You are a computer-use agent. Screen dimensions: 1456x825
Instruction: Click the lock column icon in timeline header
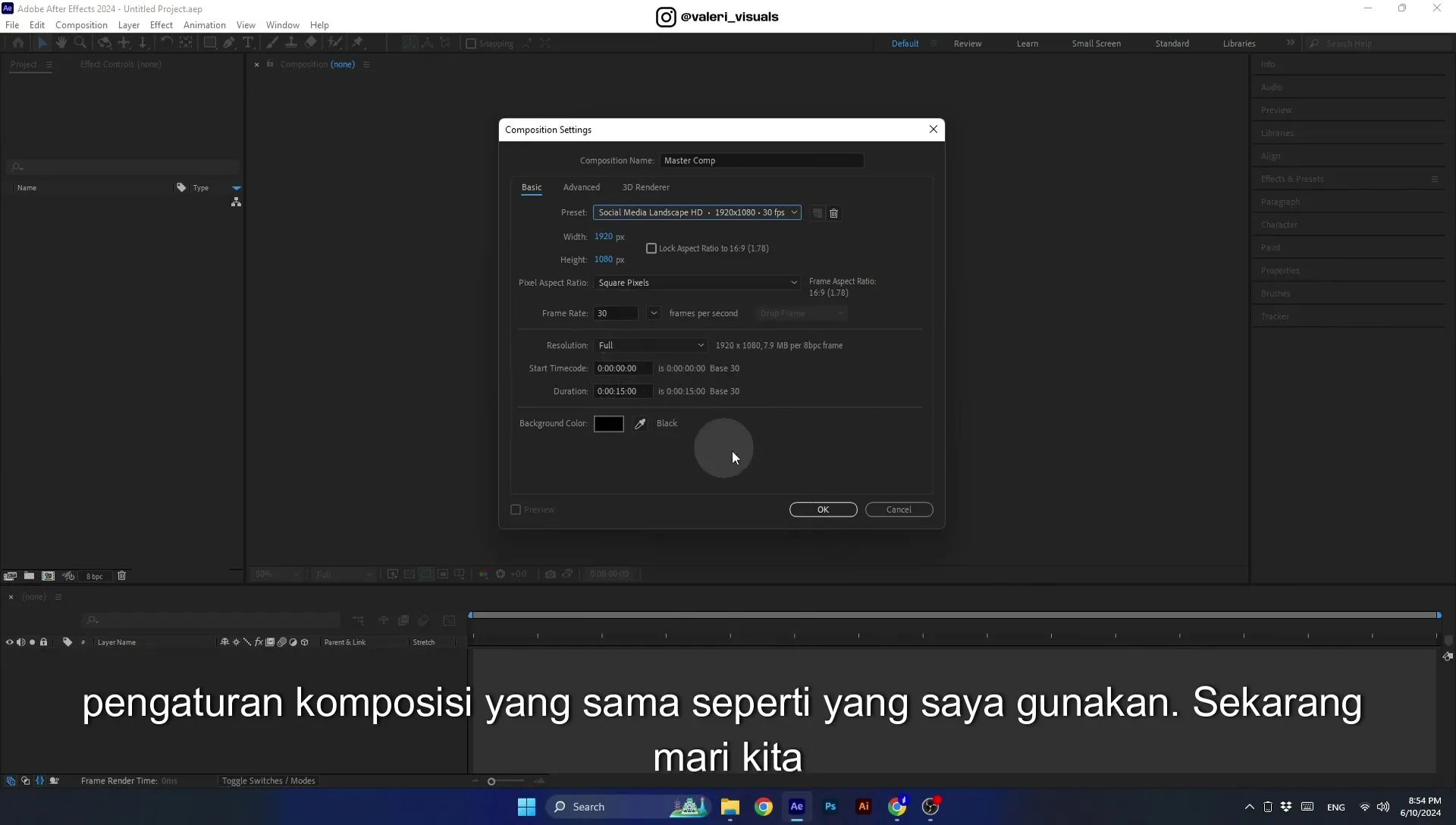point(43,642)
